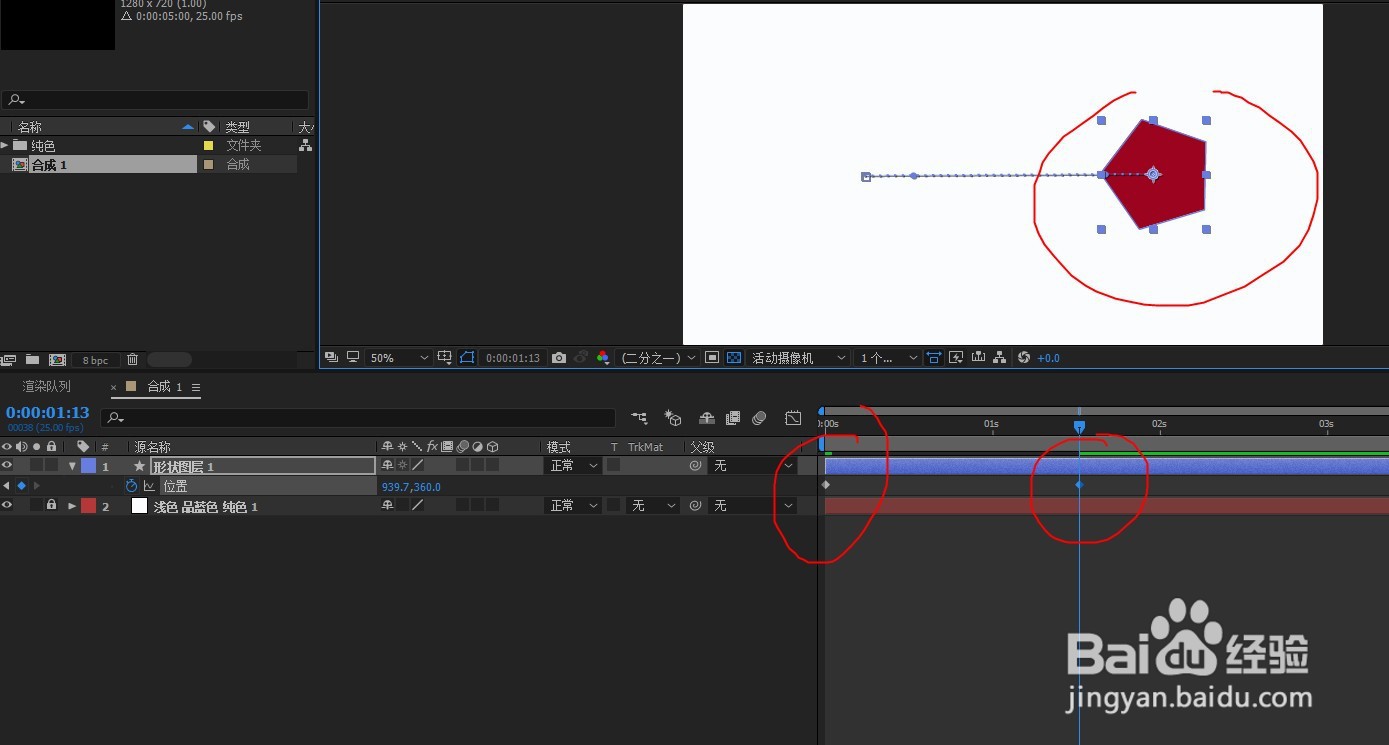Click the reset exposure icon
This screenshot has height=745, width=1389.
click(1023, 358)
